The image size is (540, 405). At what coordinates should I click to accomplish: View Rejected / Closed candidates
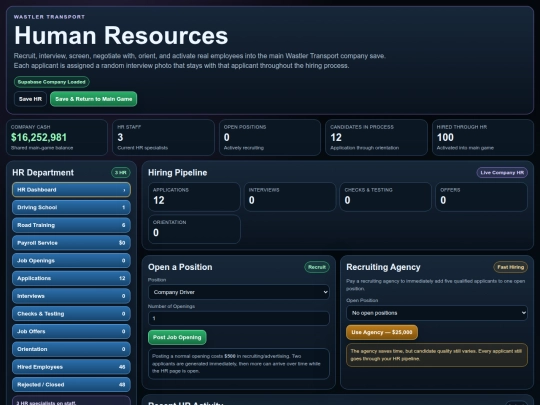71,385
